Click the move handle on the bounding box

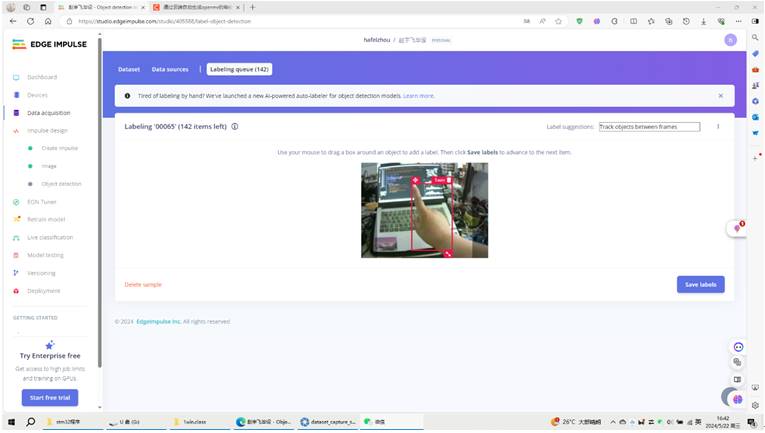pyautogui.click(x=415, y=180)
